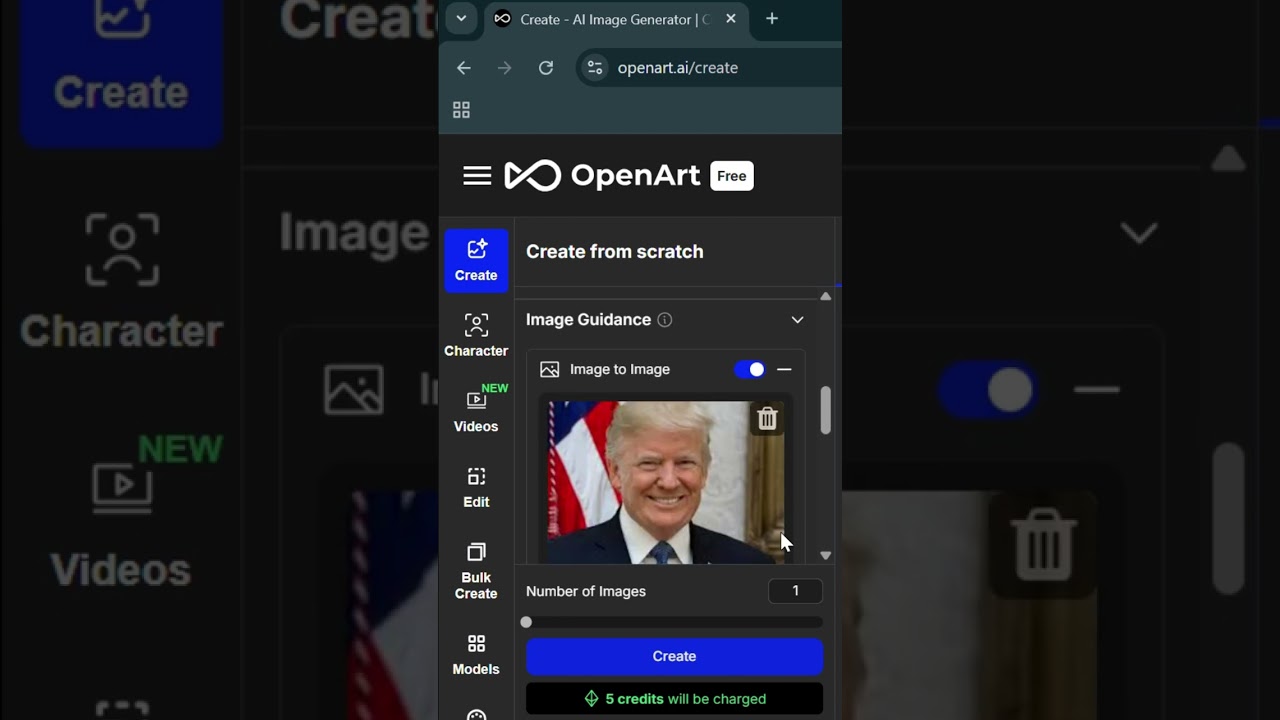Click the Image to Image picture icon
This screenshot has height=720, width=1280.
click(x=549, y=370)
